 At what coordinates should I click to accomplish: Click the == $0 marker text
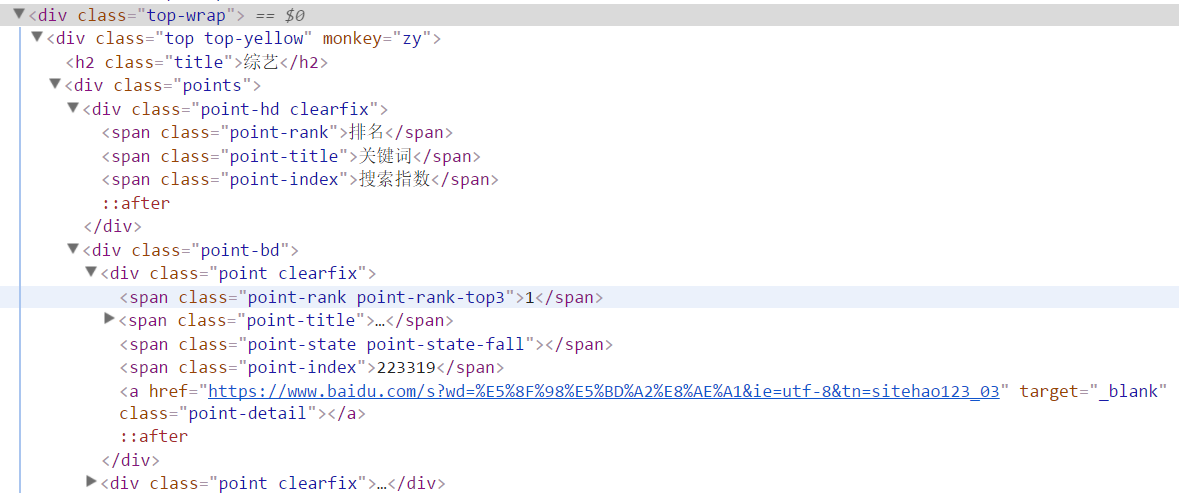pos(280,14)
